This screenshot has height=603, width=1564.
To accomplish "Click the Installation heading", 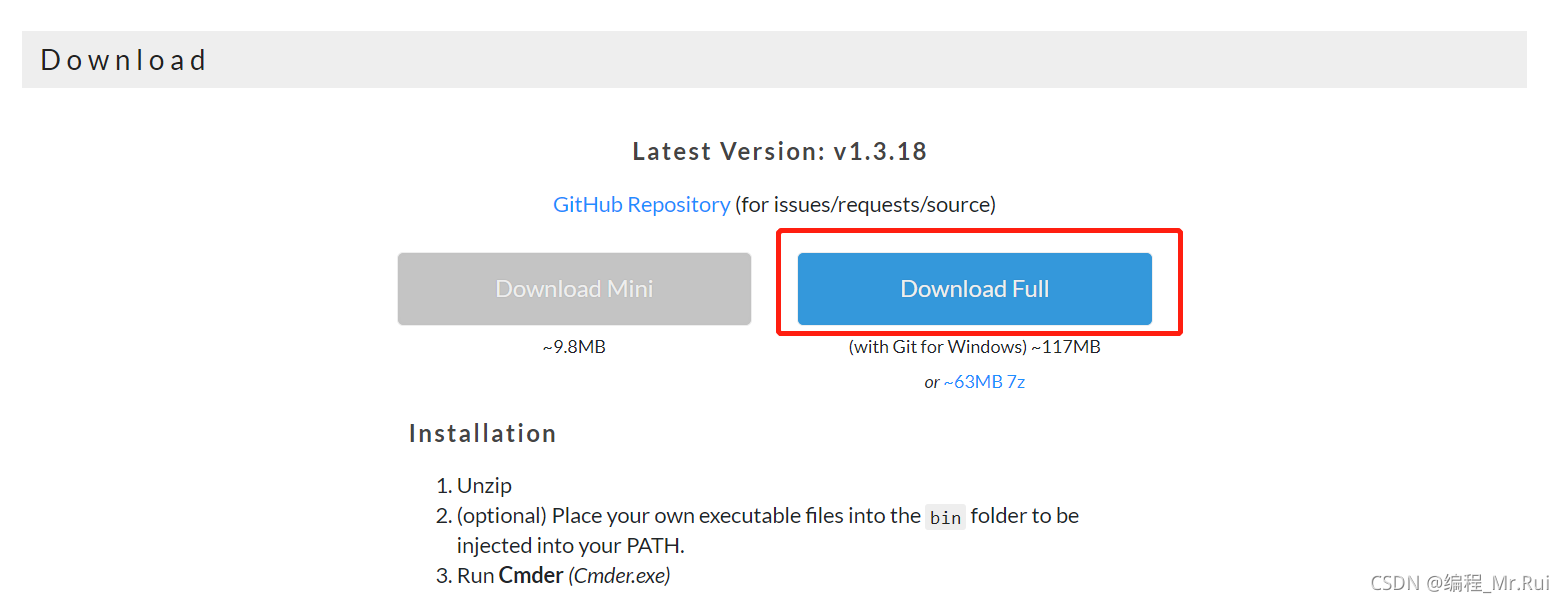I will (x=482, y=434).
